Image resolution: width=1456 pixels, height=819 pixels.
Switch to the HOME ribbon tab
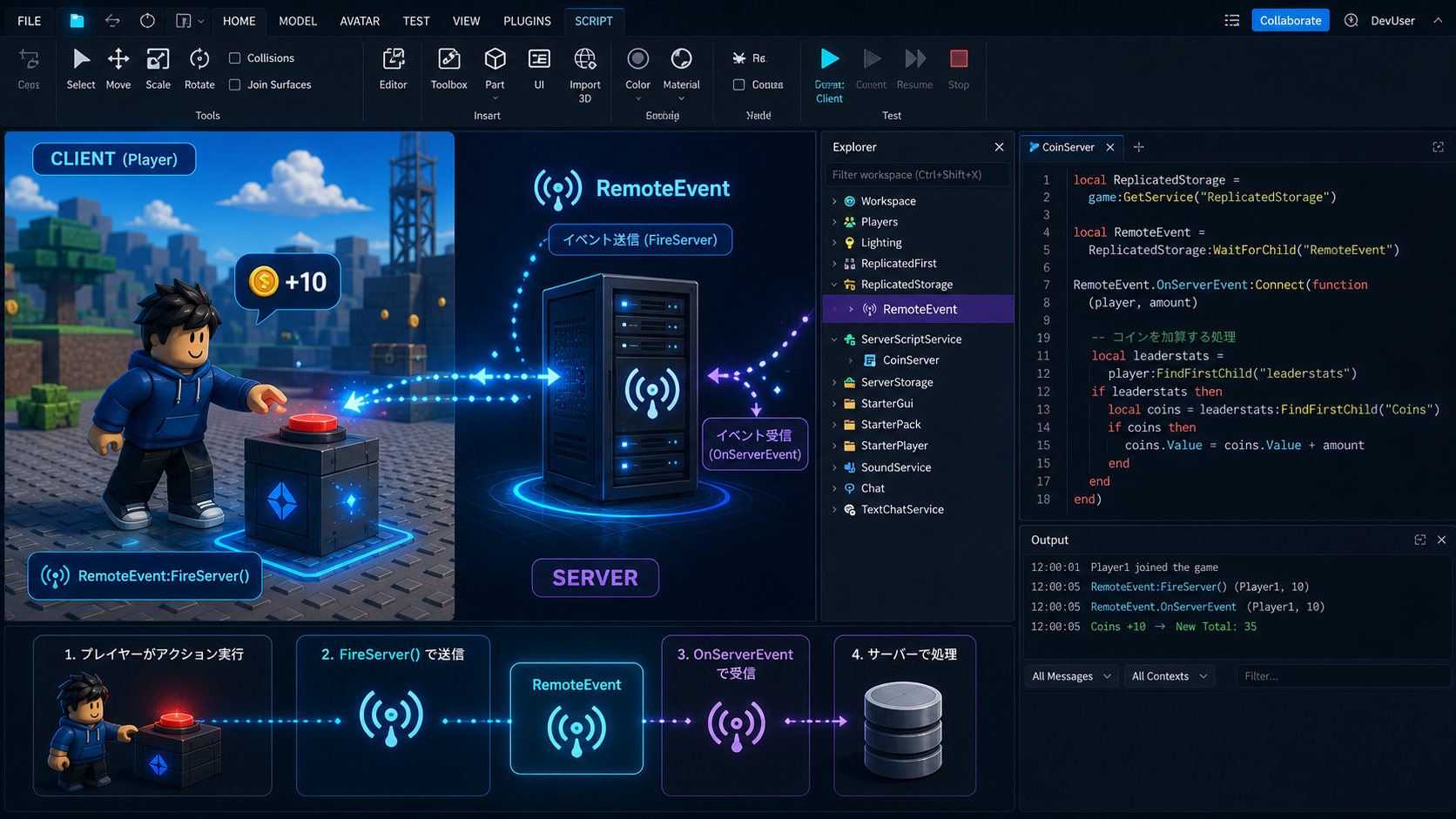[239, 21]
